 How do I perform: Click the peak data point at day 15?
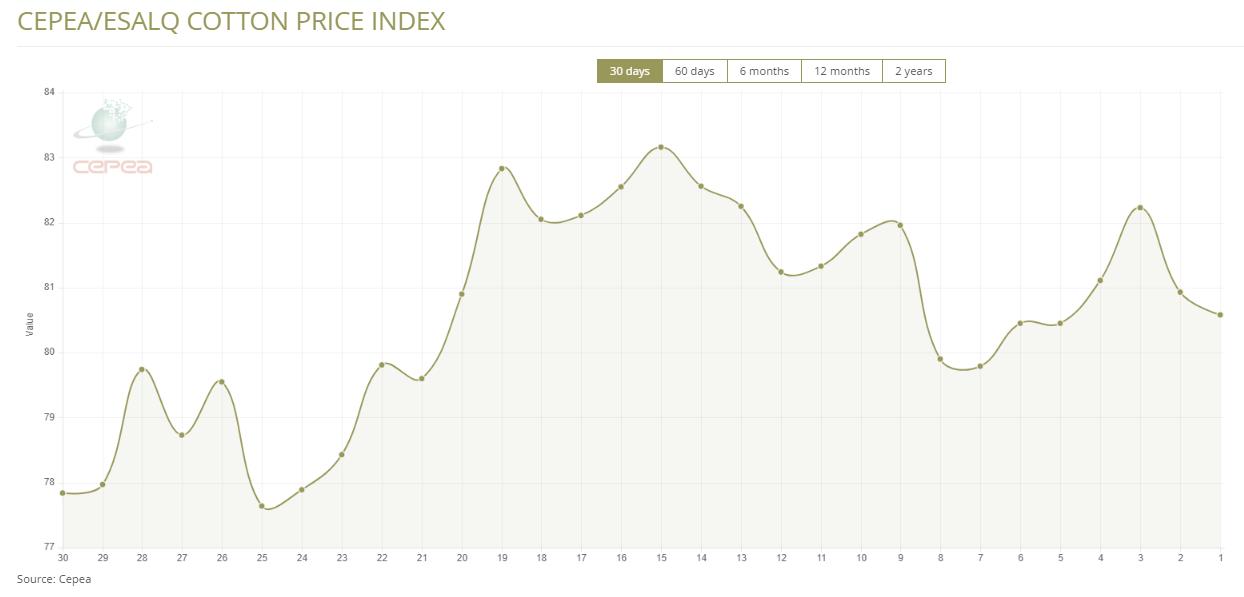pos(661,147)
